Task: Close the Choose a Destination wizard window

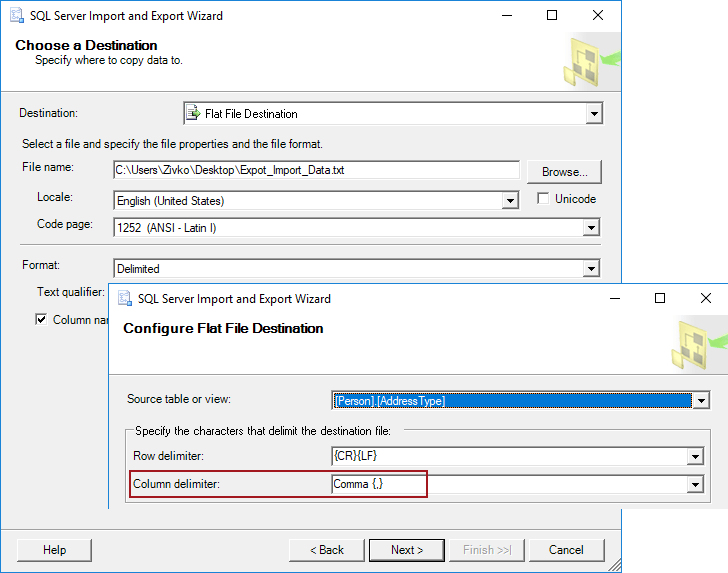Action: tap(598, 15)
